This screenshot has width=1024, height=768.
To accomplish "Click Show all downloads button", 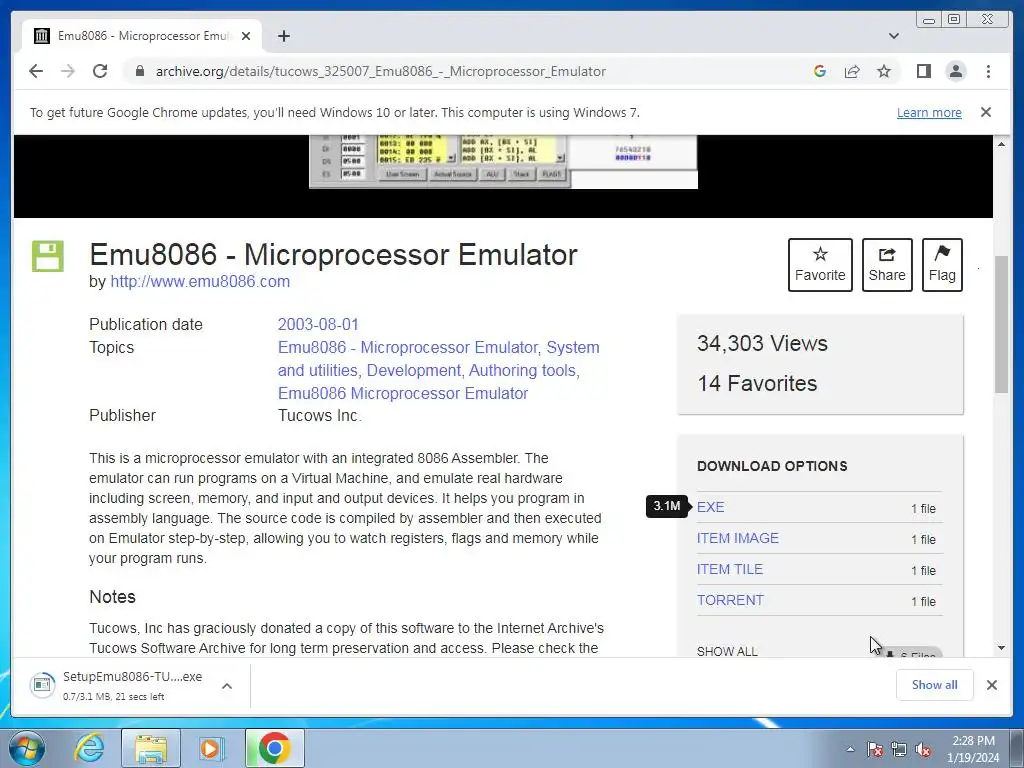I will [x=935, y=685].
